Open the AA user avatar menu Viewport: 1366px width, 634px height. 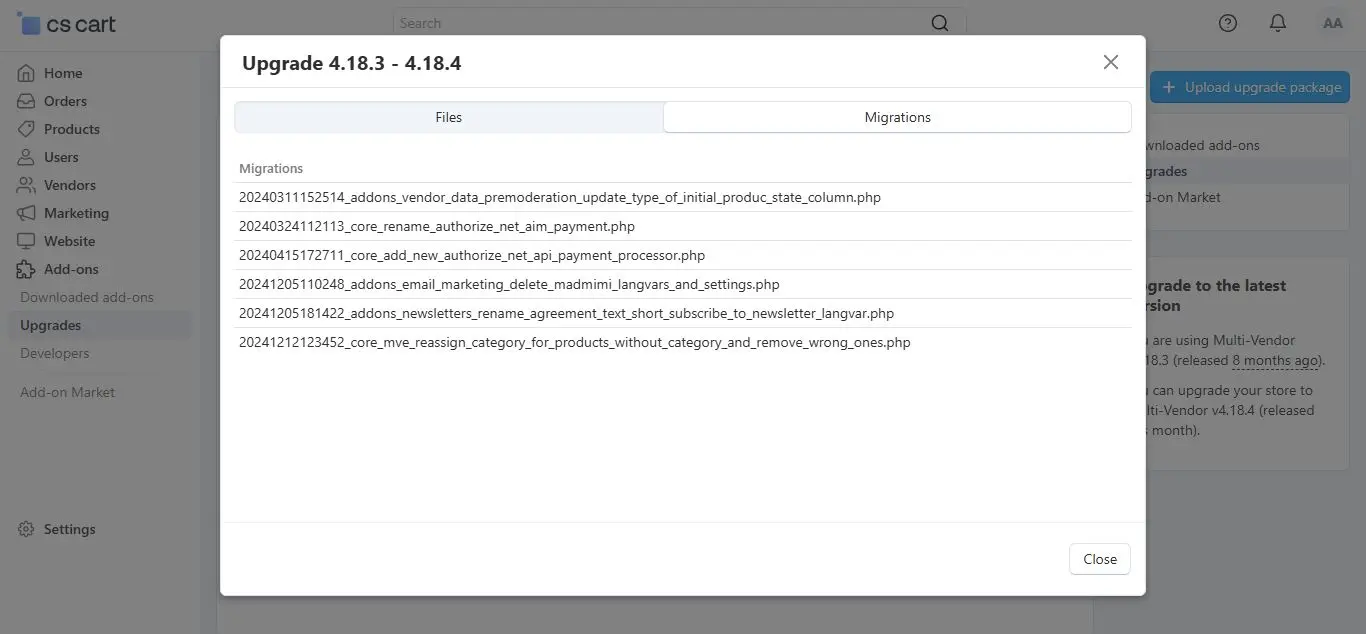point(1332,23)
